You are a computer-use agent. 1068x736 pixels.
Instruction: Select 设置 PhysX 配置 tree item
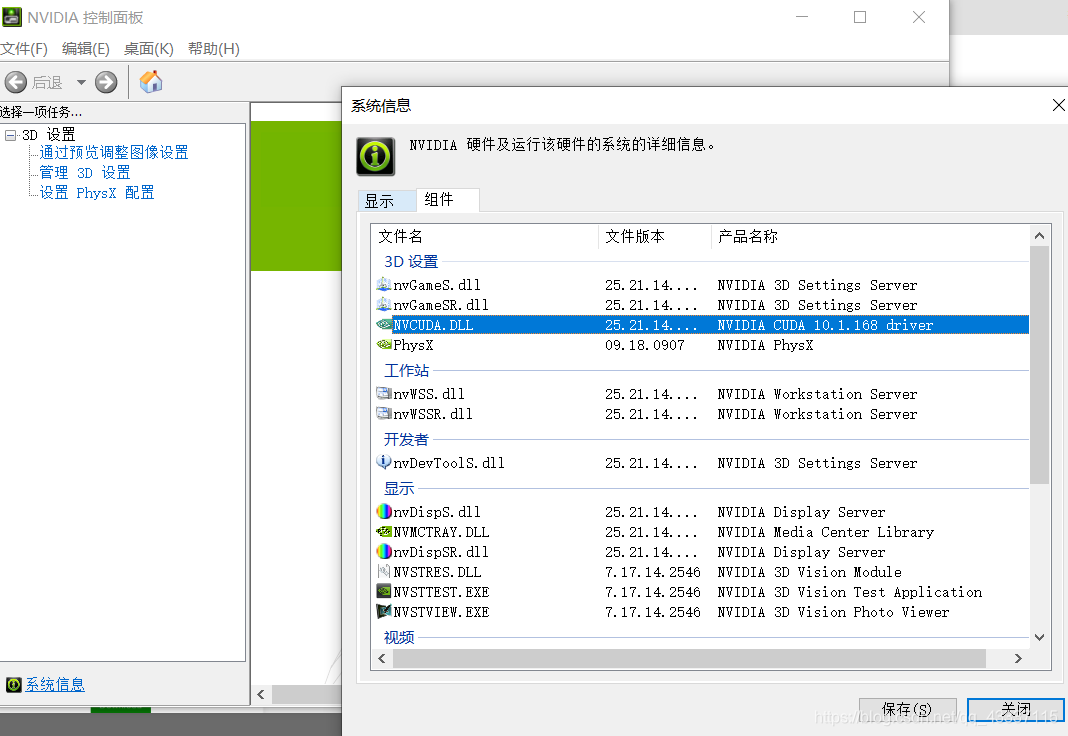[97, 193]
